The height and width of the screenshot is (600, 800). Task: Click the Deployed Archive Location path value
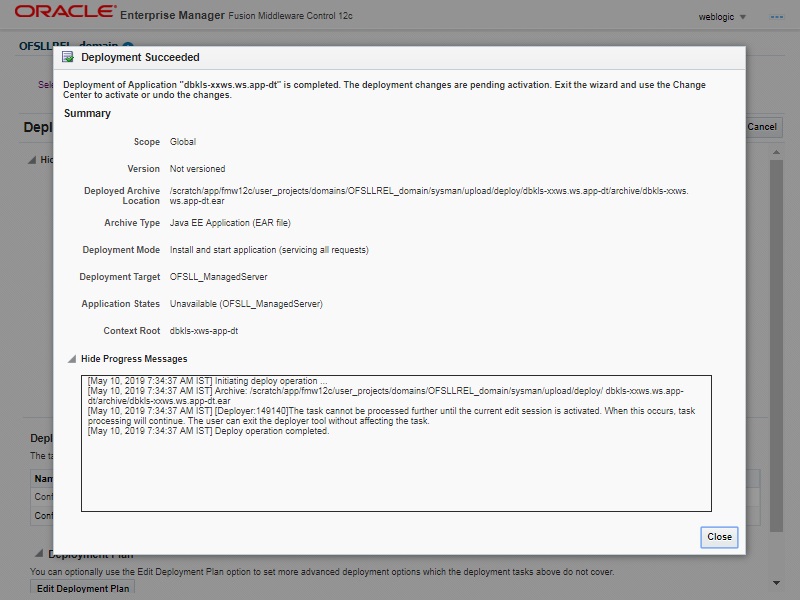point(429,196)
